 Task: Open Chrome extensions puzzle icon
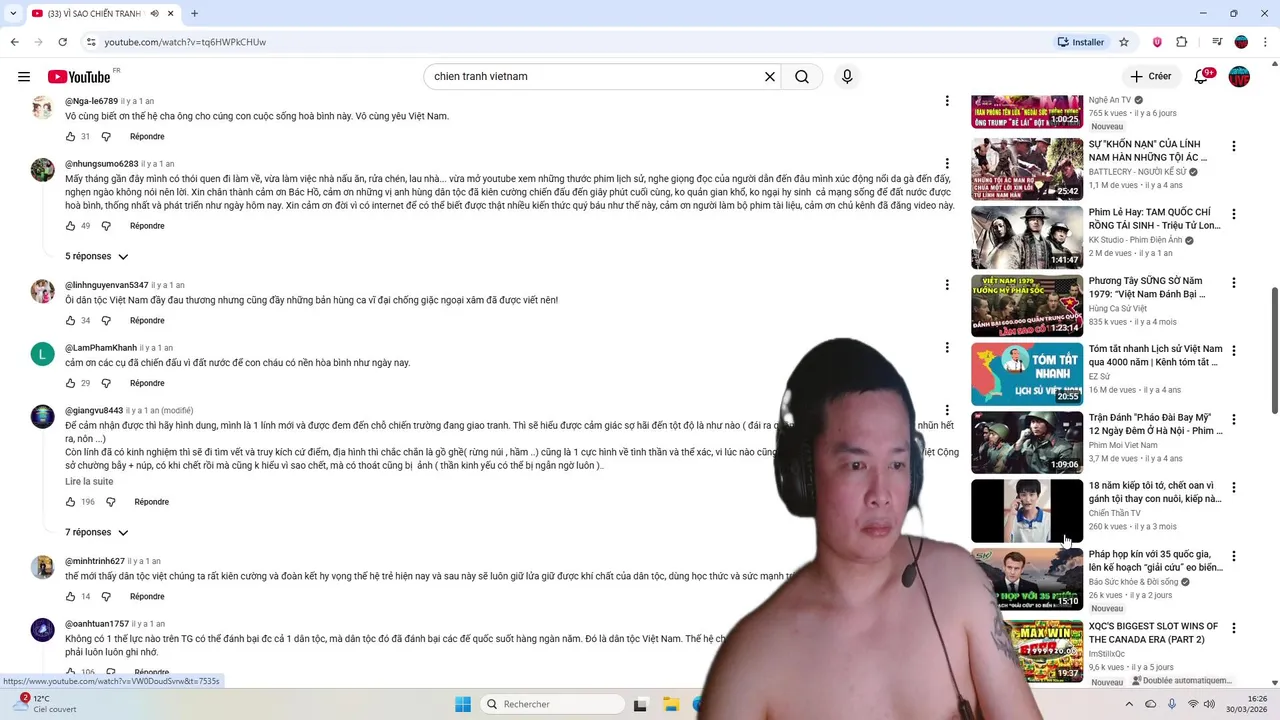pos(1182,42)
